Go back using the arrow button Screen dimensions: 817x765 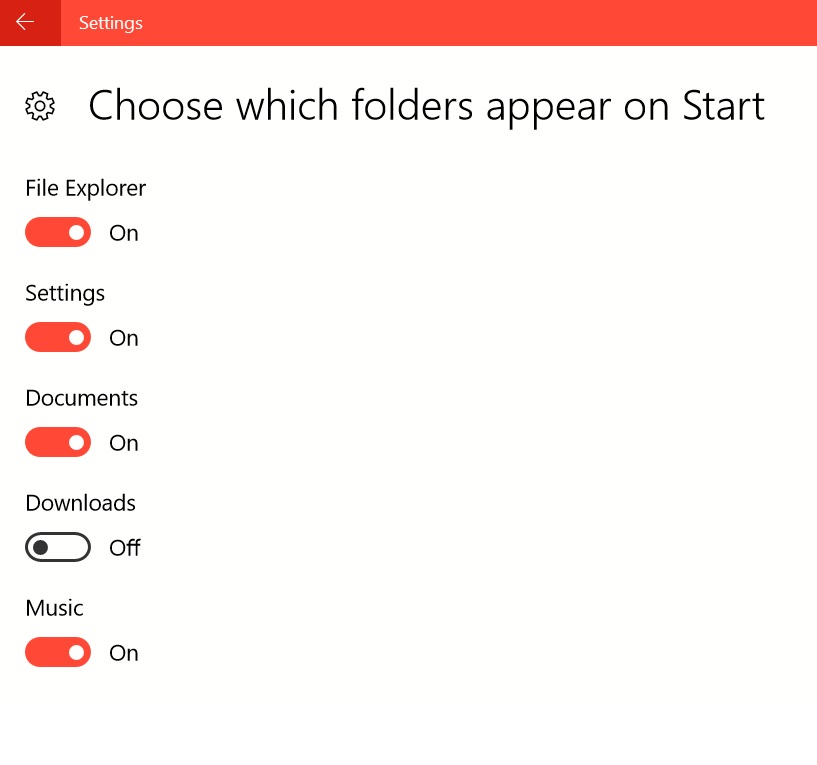pyautogui.click(x=30, y=22)
